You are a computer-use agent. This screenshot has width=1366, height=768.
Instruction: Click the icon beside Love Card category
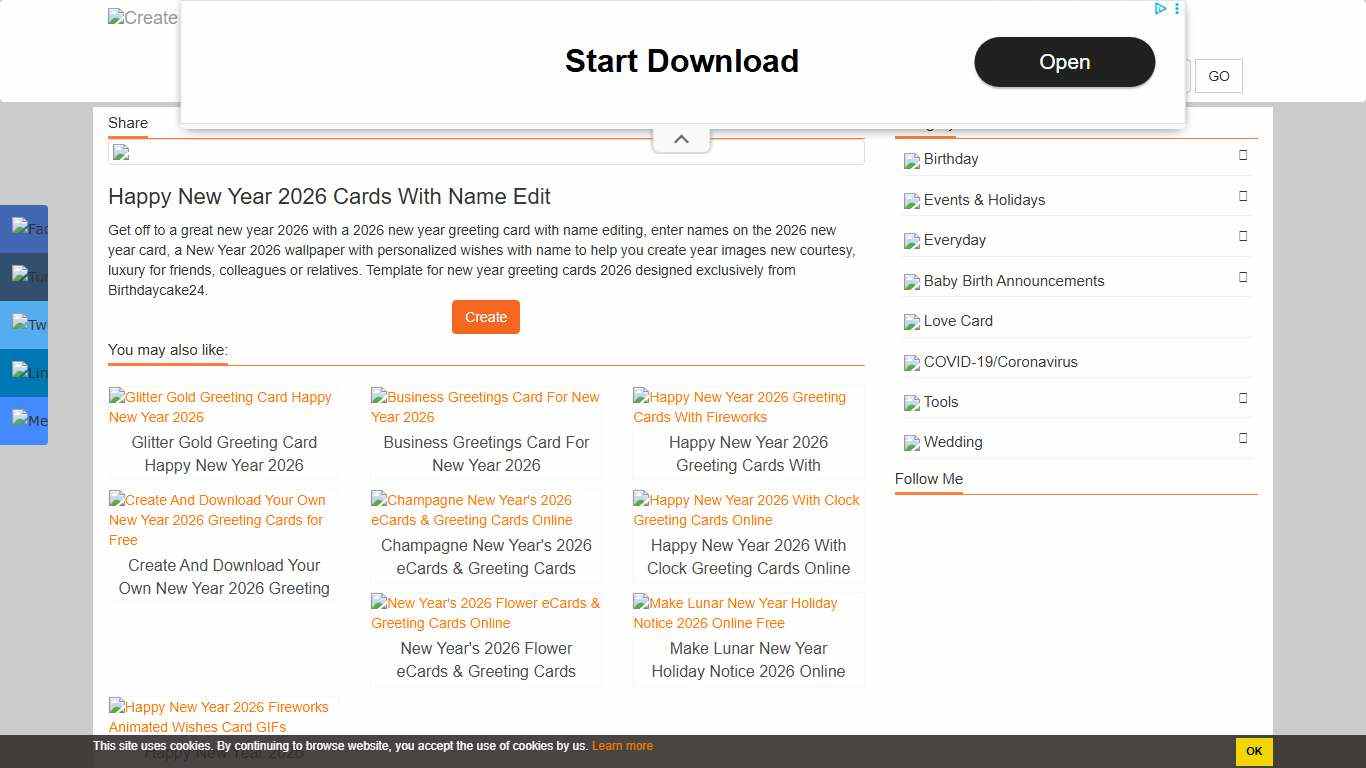pyautogui.click(x=911, y=322)
